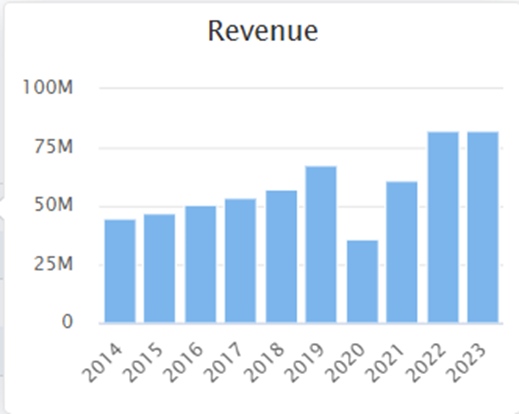The height and width of the screenshot is (414, 519).
Task: Click the 2018 year label
Action: pyautogui.click(x=264, y=362)
